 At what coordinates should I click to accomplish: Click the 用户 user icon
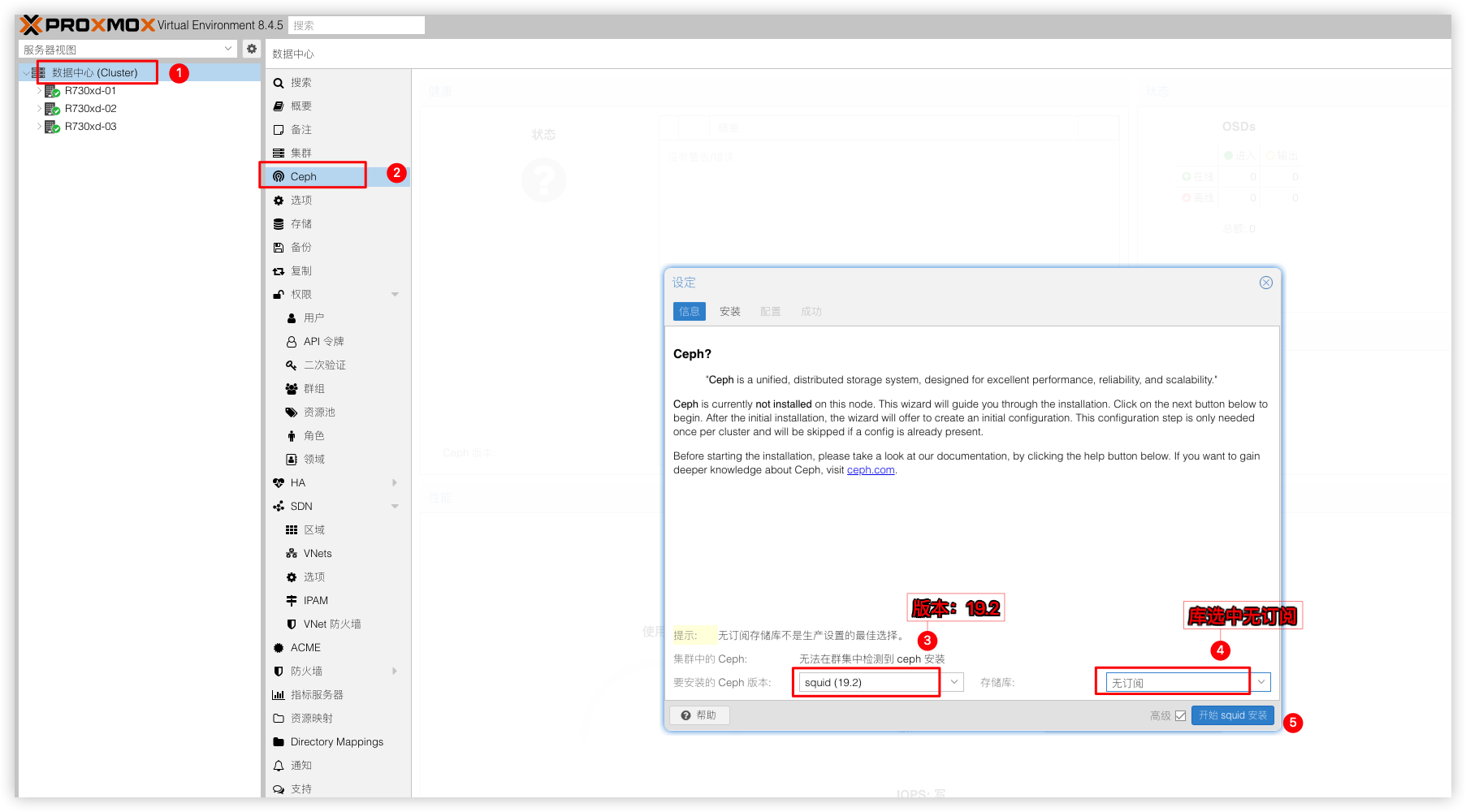tap(292, 318)
